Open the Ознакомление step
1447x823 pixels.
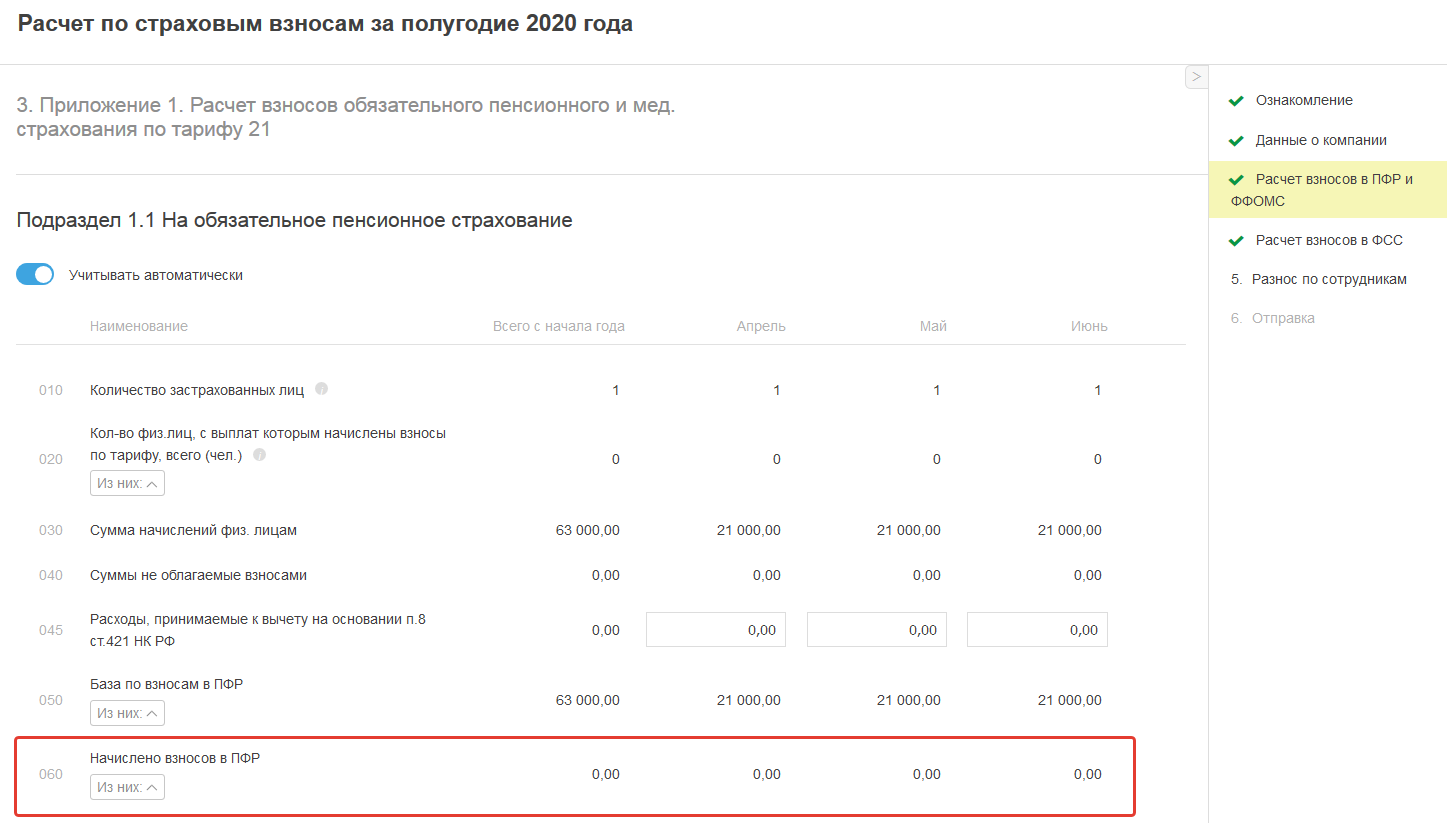[x=1304, y=101]
